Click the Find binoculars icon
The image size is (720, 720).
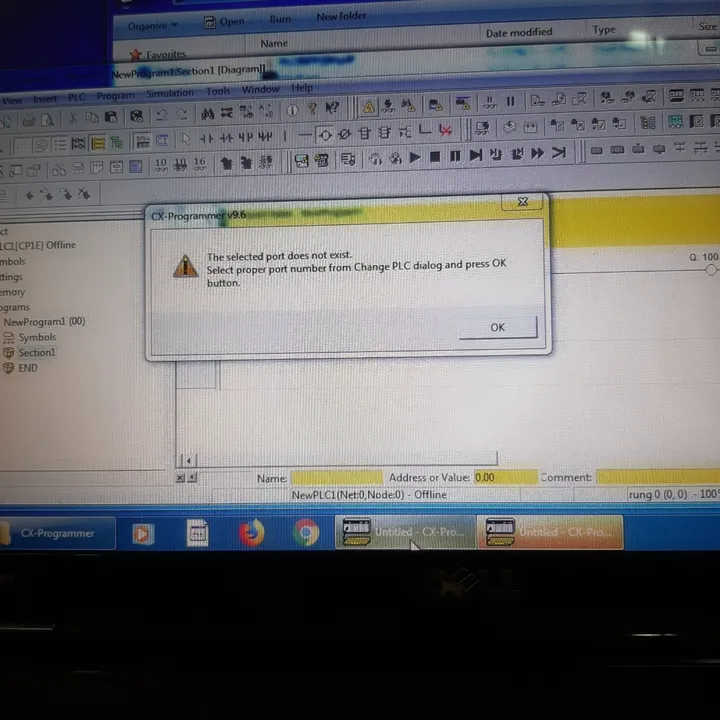pyautogui.click(x=208, y=114)
